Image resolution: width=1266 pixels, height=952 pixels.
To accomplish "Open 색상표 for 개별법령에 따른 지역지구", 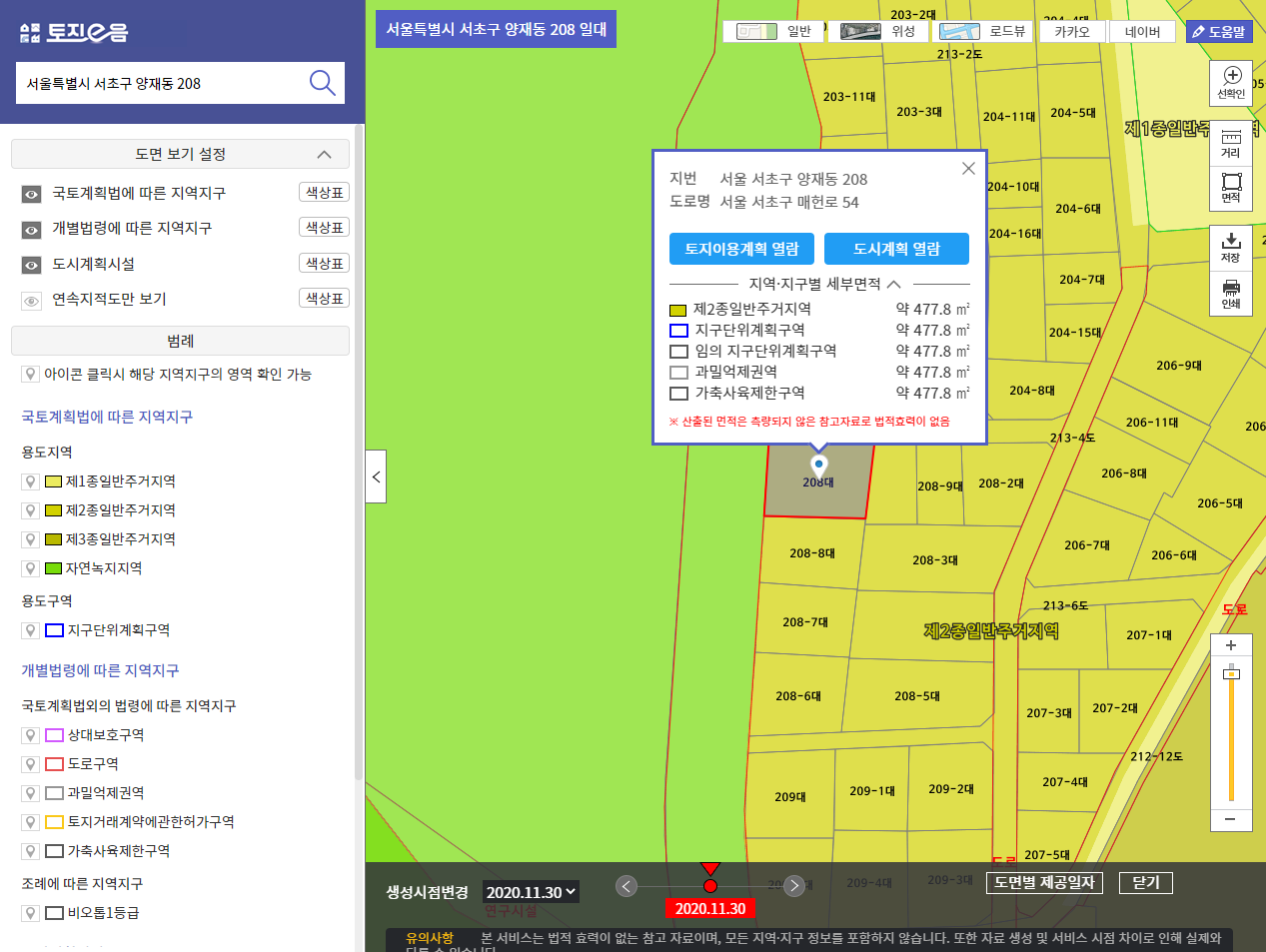I will coord(325,228).
